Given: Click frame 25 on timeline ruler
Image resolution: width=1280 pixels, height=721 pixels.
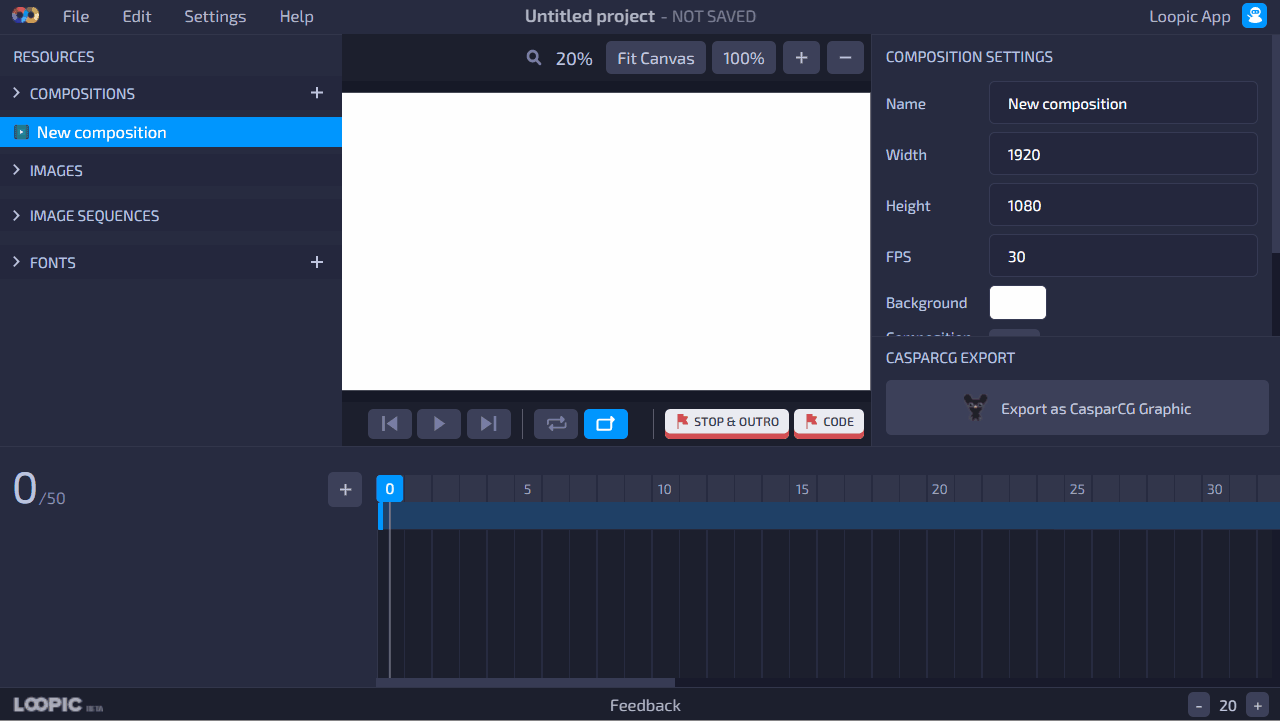Looking at the screenshot, I should (x=1077, y=489).
